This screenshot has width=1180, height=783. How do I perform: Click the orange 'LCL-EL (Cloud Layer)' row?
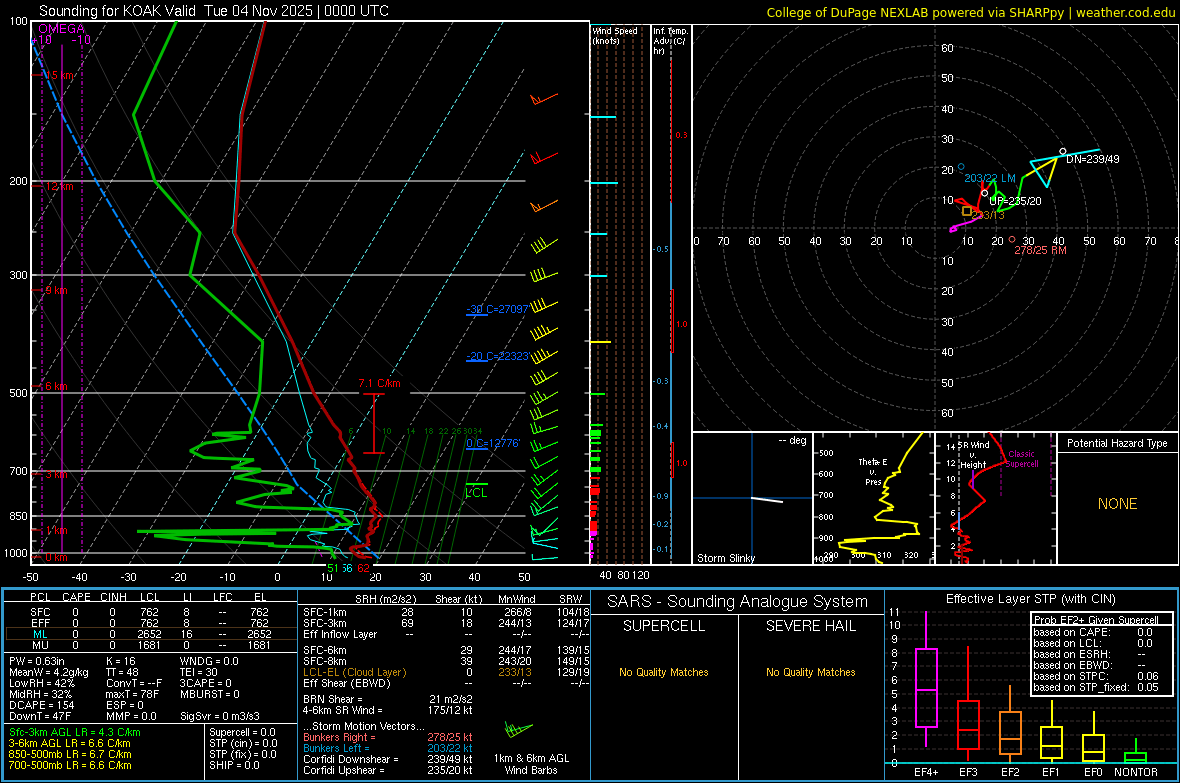coord(446,672)
